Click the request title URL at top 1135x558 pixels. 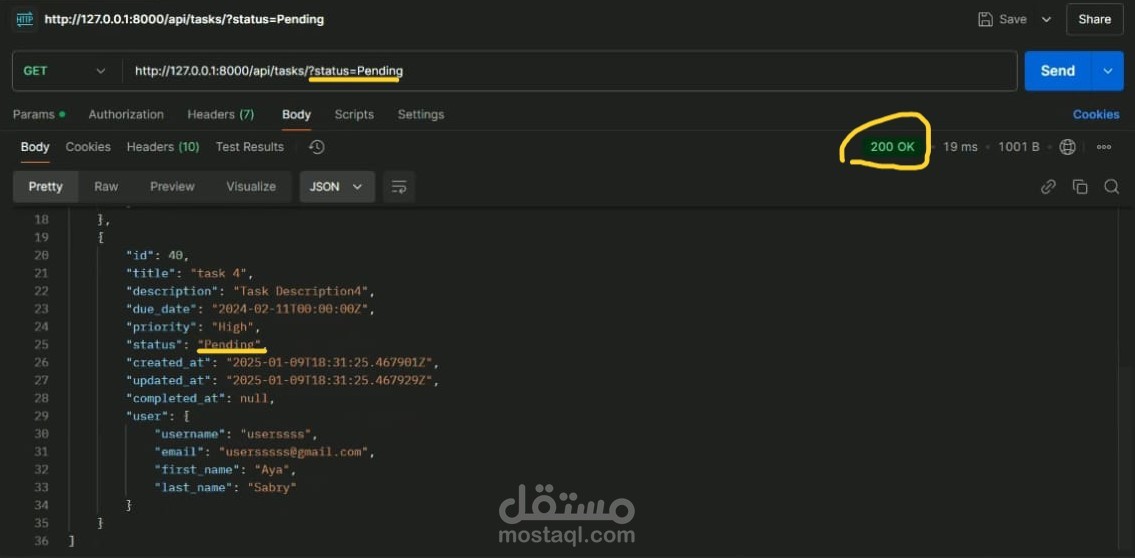pos(184,20)
